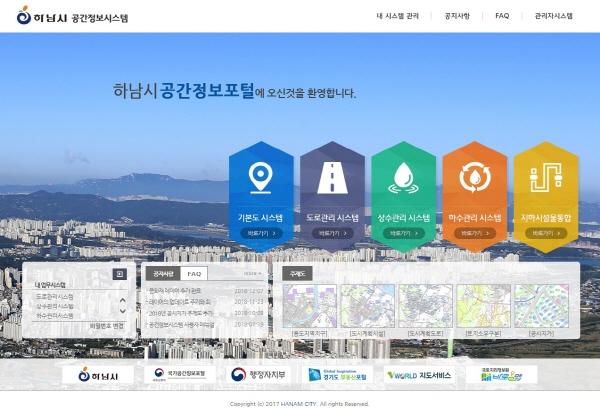Open the 행정자치부 banner logo
The height and width of the screenshot is (413, 600).
pyautogui.click(x=257, y=375)
